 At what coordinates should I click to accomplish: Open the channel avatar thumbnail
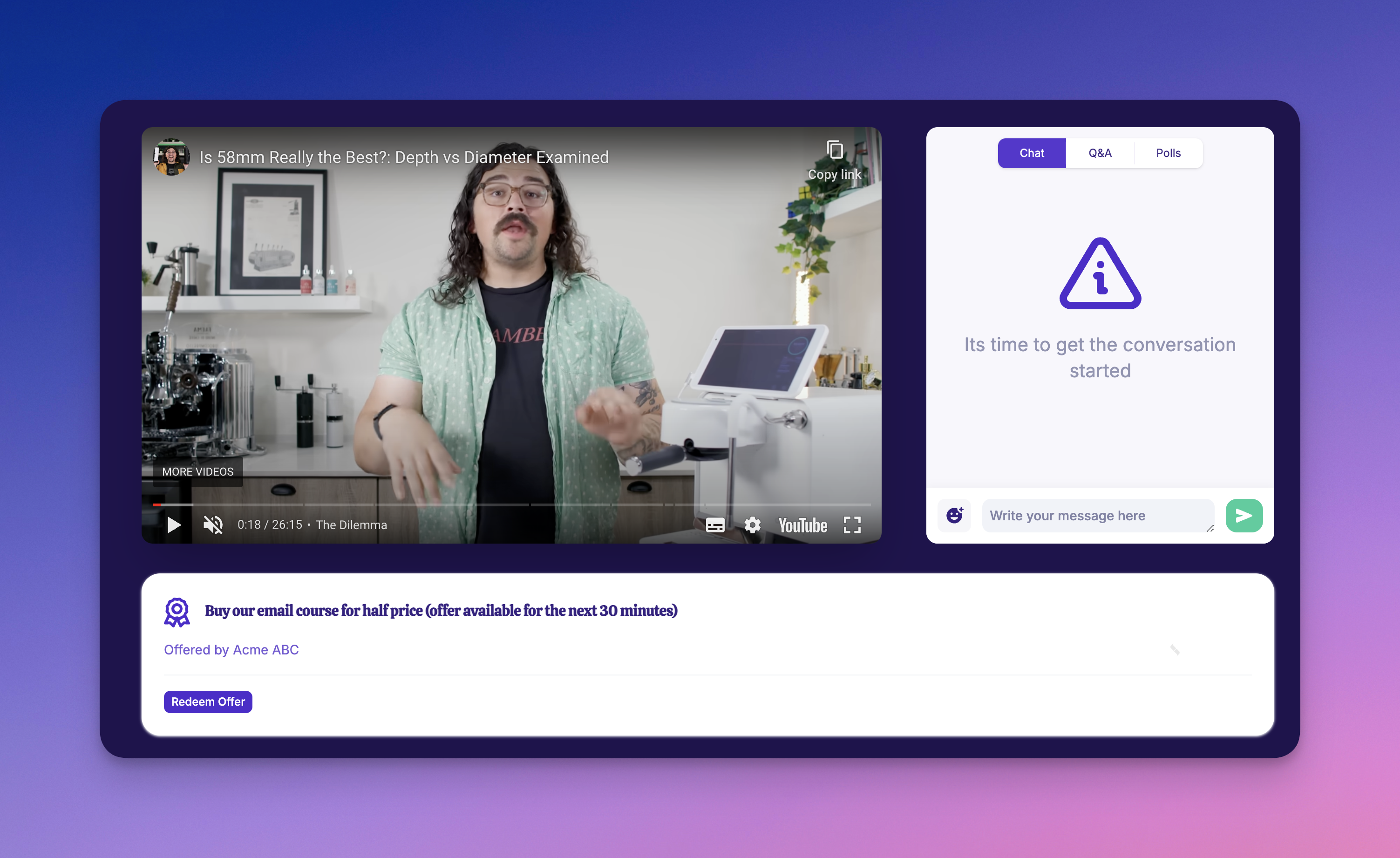(171, 157)
